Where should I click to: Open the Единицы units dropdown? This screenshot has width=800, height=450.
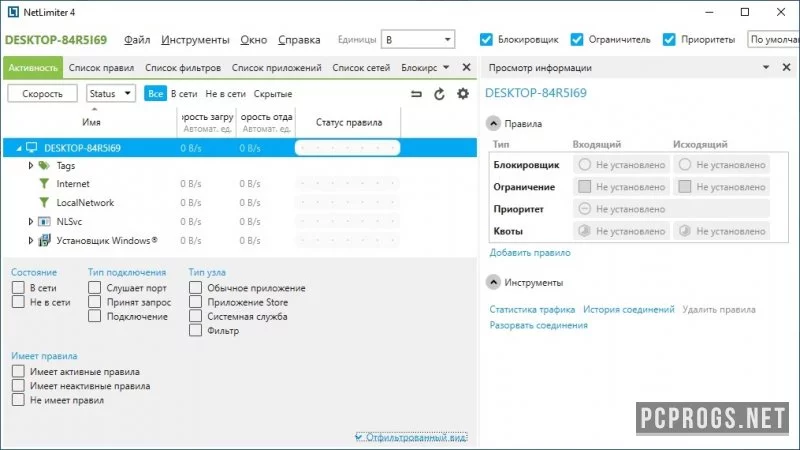click(x=418, y=39)
